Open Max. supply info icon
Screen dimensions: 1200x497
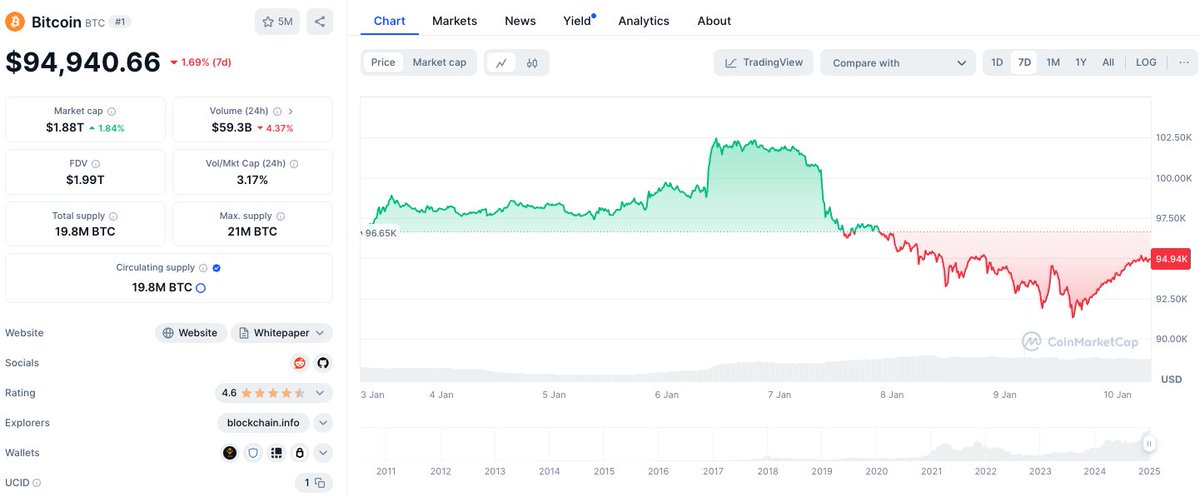(x=281, y=216)
